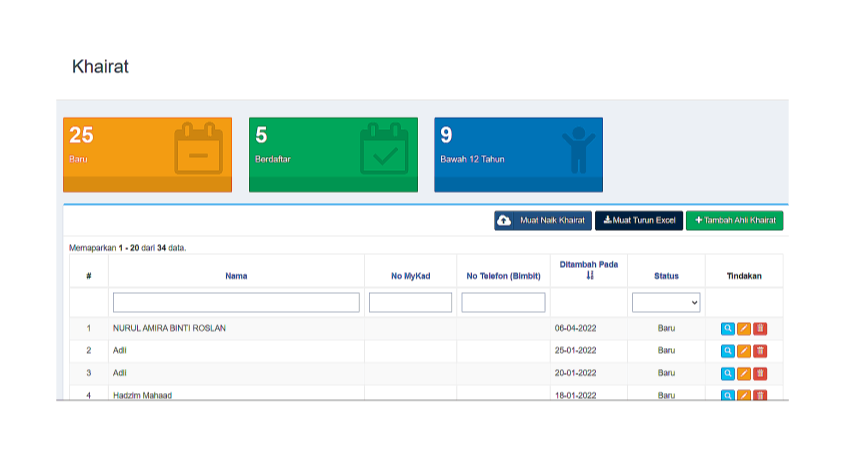Click the No Telefon filter input field
849x453 pixels.
(504, 303)
